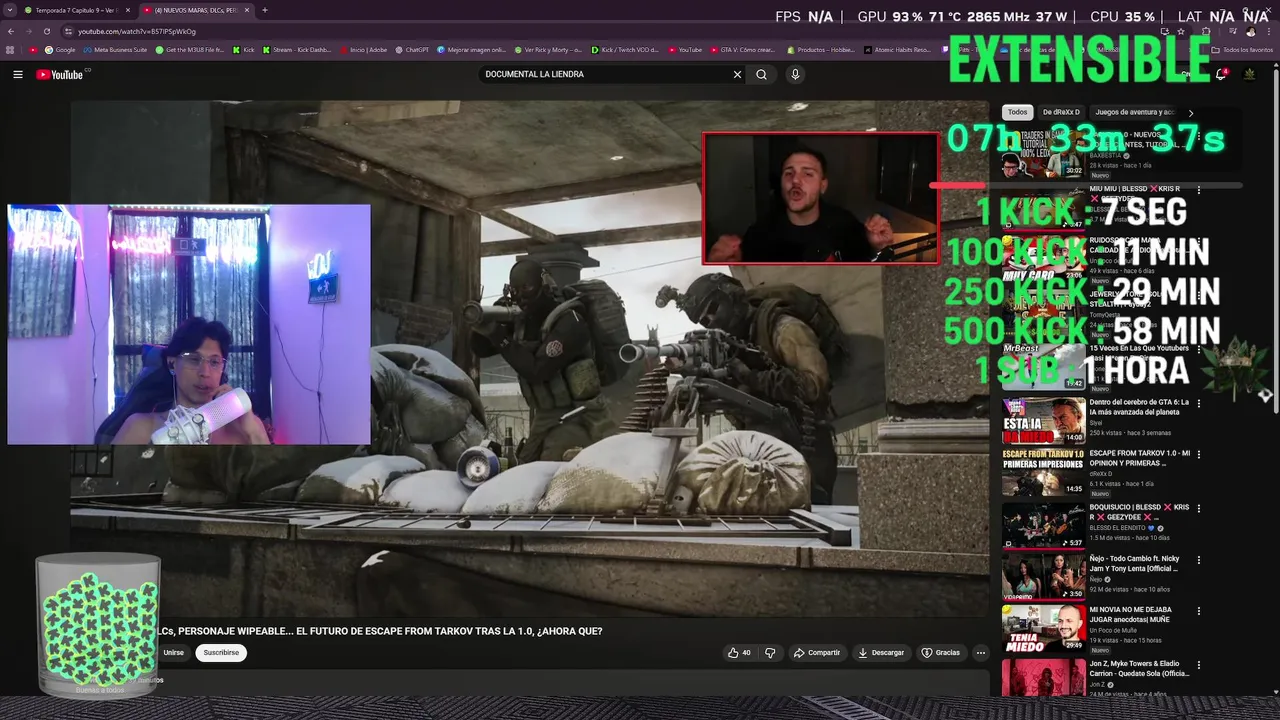Dislike the video with thumbs down
Viewport: 1280px width, 720px height.
tap(770, 652)
